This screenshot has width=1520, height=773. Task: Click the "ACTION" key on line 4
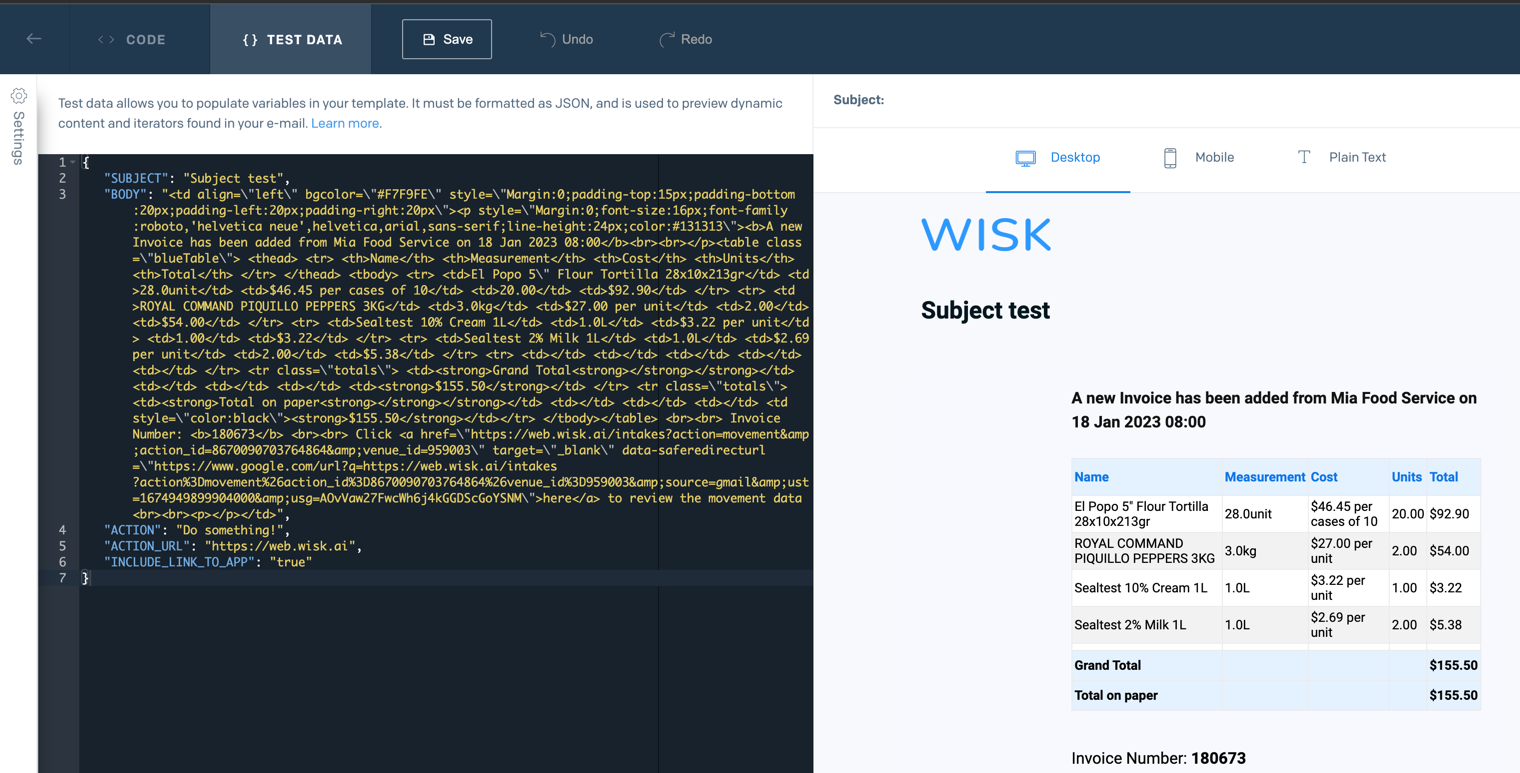132,530
